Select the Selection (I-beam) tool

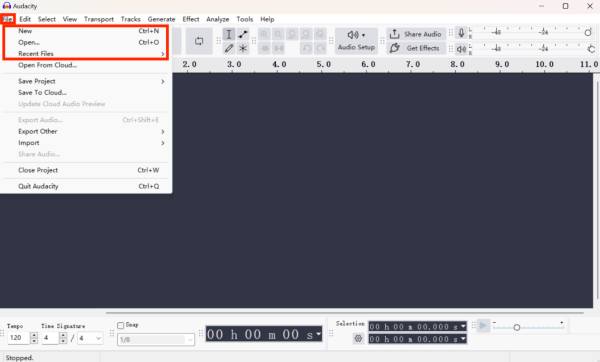(229, 34)
